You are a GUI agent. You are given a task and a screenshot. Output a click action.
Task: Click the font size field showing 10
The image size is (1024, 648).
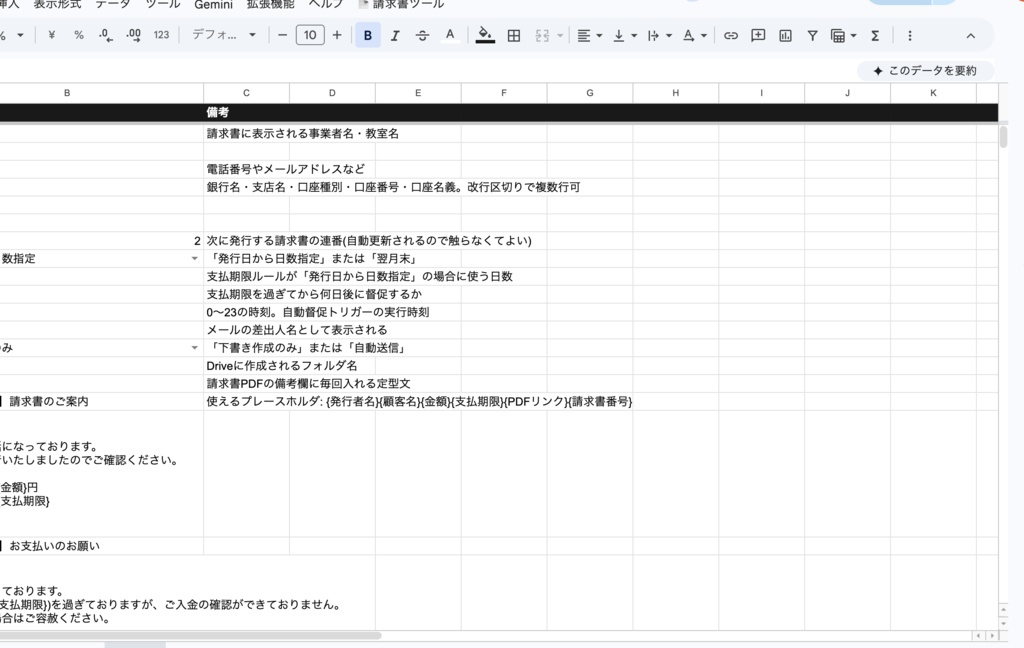pyautogui.click(x=310, y=35)
